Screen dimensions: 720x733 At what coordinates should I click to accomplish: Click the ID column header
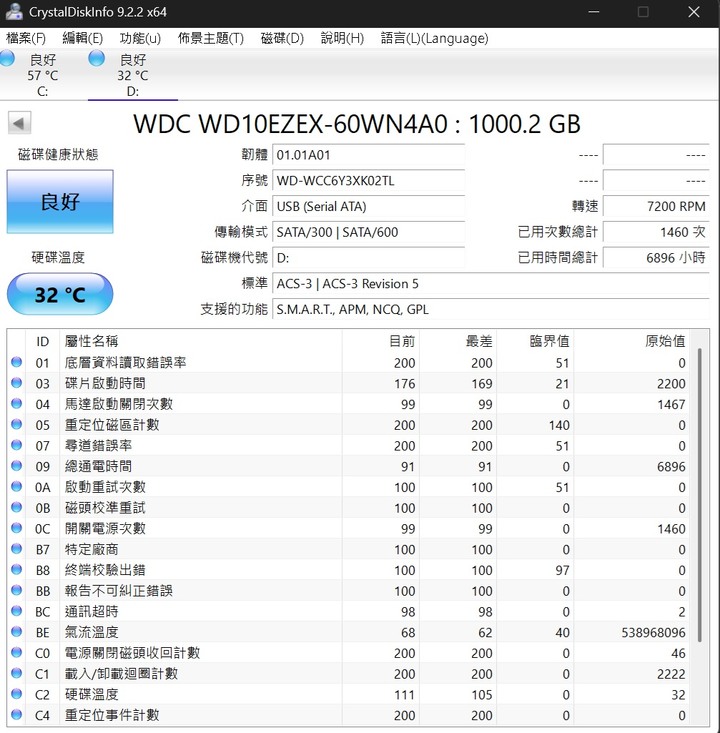[43, 341]
